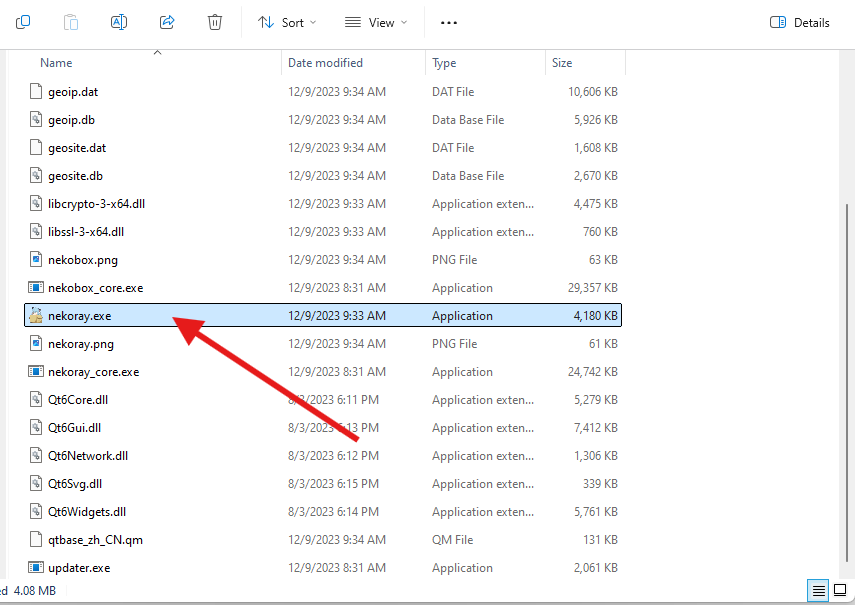Click the 8/3/2023 6:15 PM date of Qt6Svg.dll
The height and width of the screenshot is (605, 855).
333,483
